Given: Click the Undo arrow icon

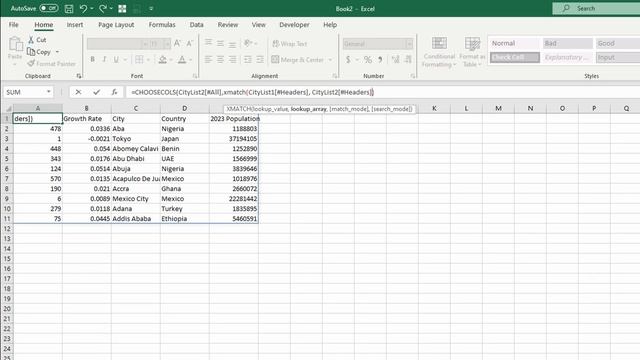Looking at the screenshot, I should (x=83, y=8).
